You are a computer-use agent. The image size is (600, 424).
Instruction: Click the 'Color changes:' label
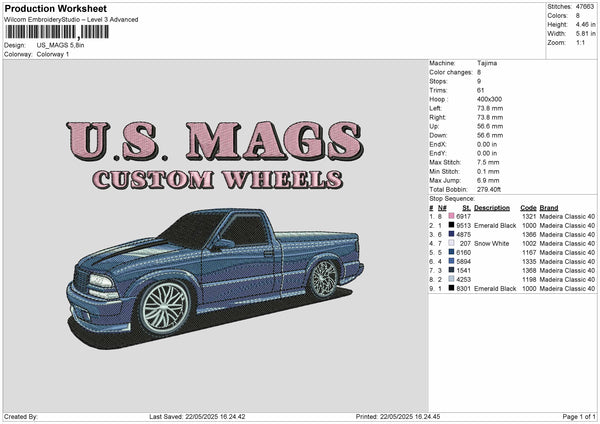451,72
